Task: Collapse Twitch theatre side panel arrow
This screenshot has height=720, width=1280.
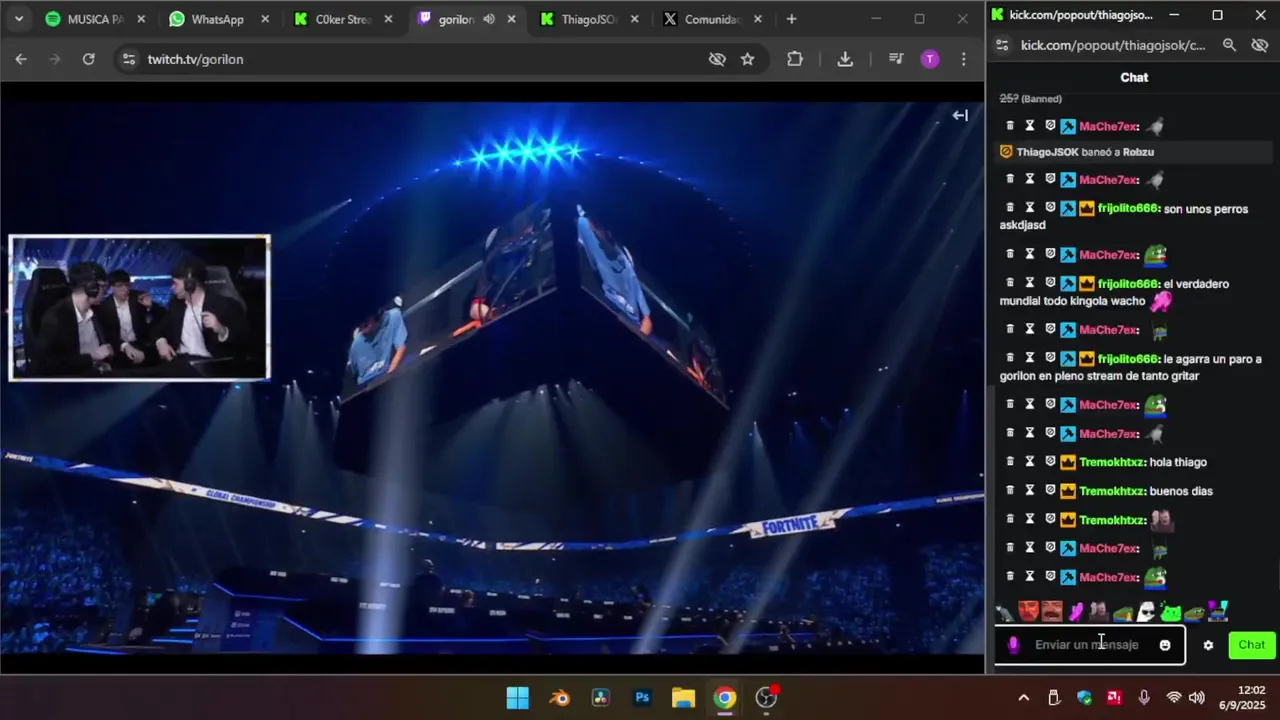Action: (x=960, y=115)
